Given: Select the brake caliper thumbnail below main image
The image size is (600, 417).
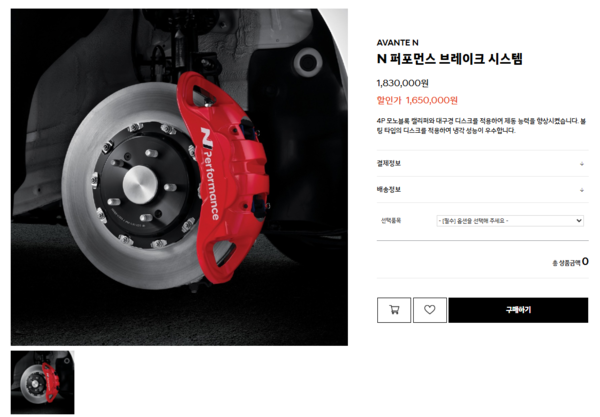Looking at the screenshot, I should [42, 382].
